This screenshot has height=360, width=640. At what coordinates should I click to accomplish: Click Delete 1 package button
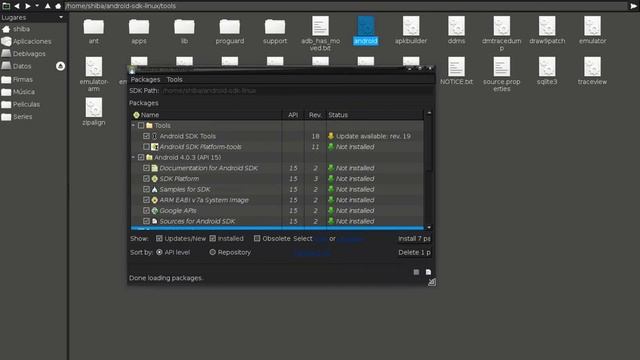(x=414, y=252)
